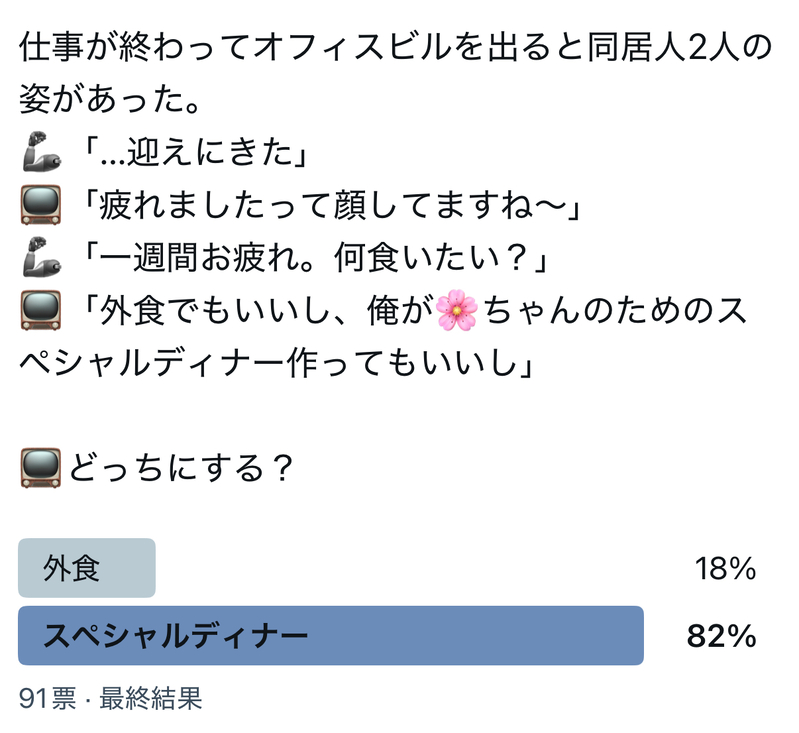Click the quote 「…迎えにきた」
Screen dimensions: 799x733
pyautogui.click(x=195, y=153)
